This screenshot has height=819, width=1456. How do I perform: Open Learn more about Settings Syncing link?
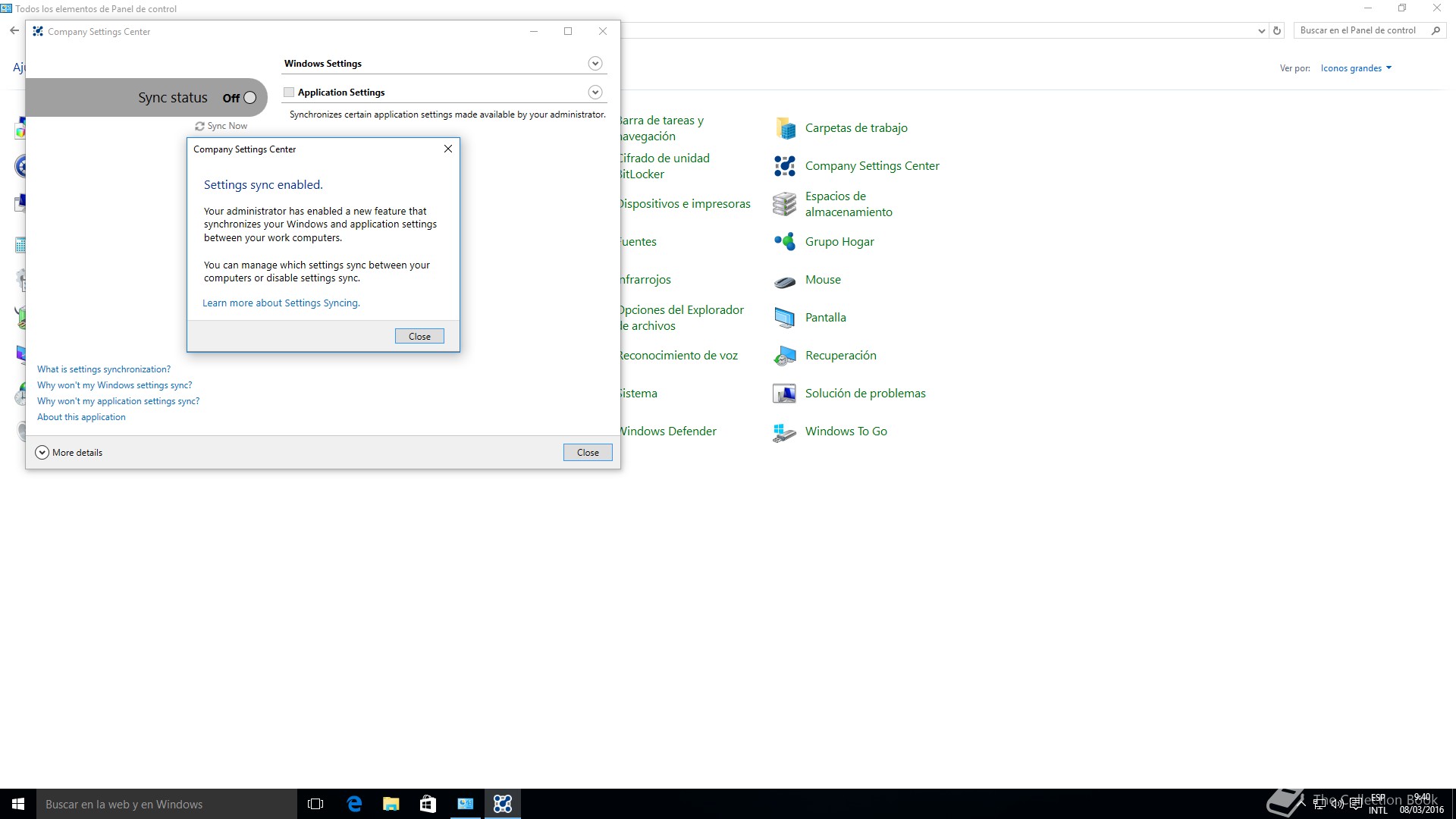[x=281, y=303]
